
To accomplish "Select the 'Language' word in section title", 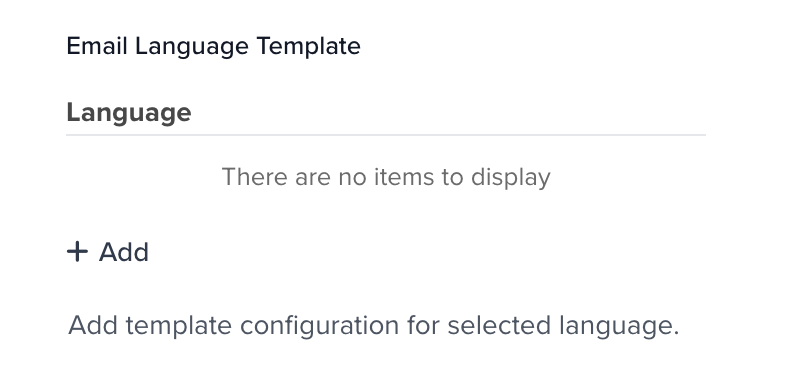I will point(192,47).
